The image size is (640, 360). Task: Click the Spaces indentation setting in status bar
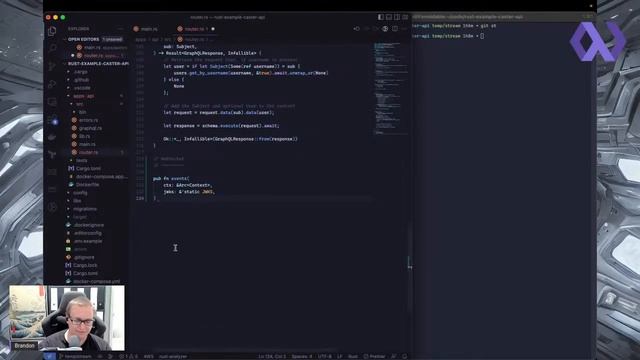[x=302, y=356]
